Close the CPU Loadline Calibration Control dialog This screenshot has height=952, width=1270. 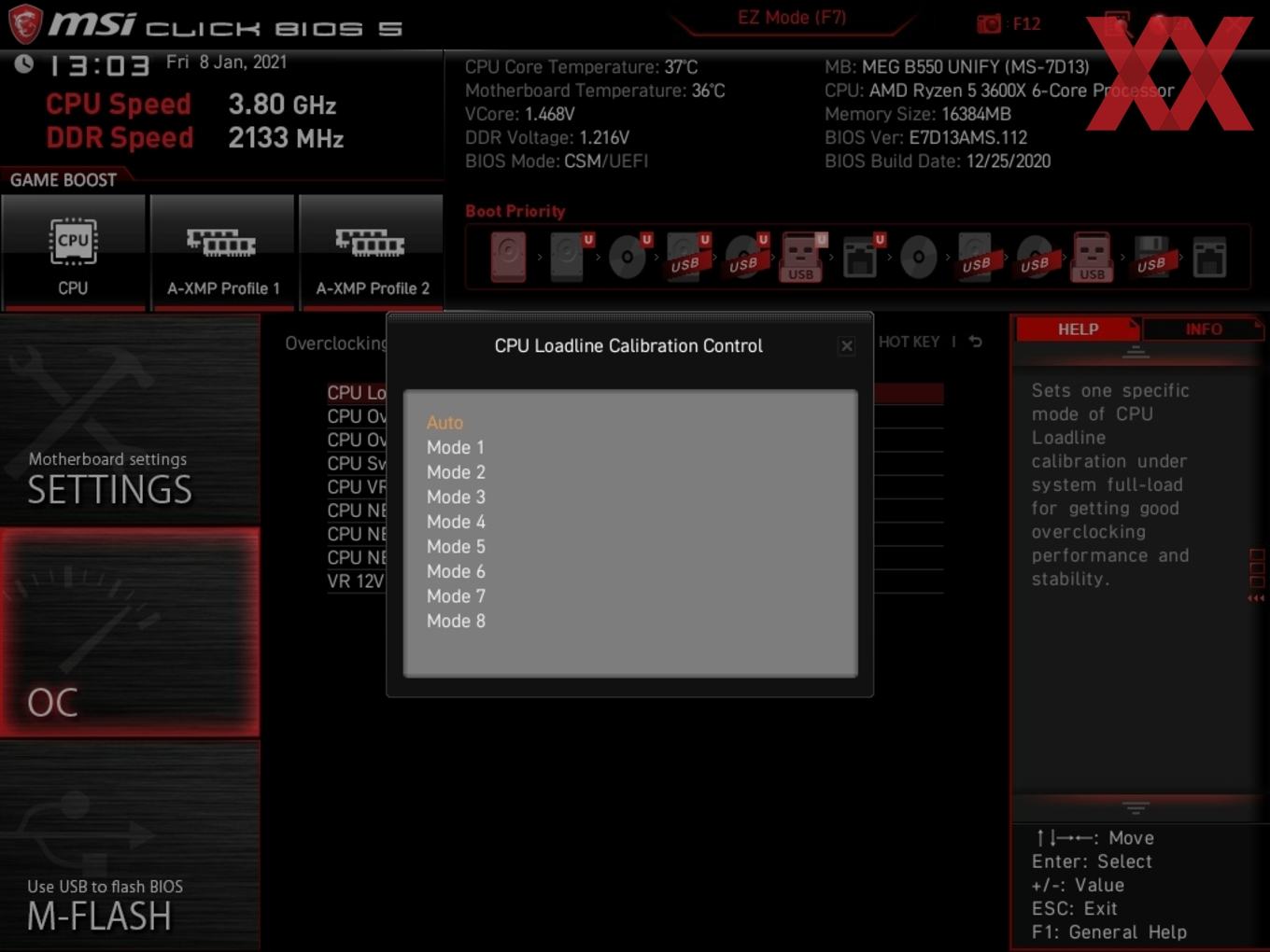coord(847,346)
